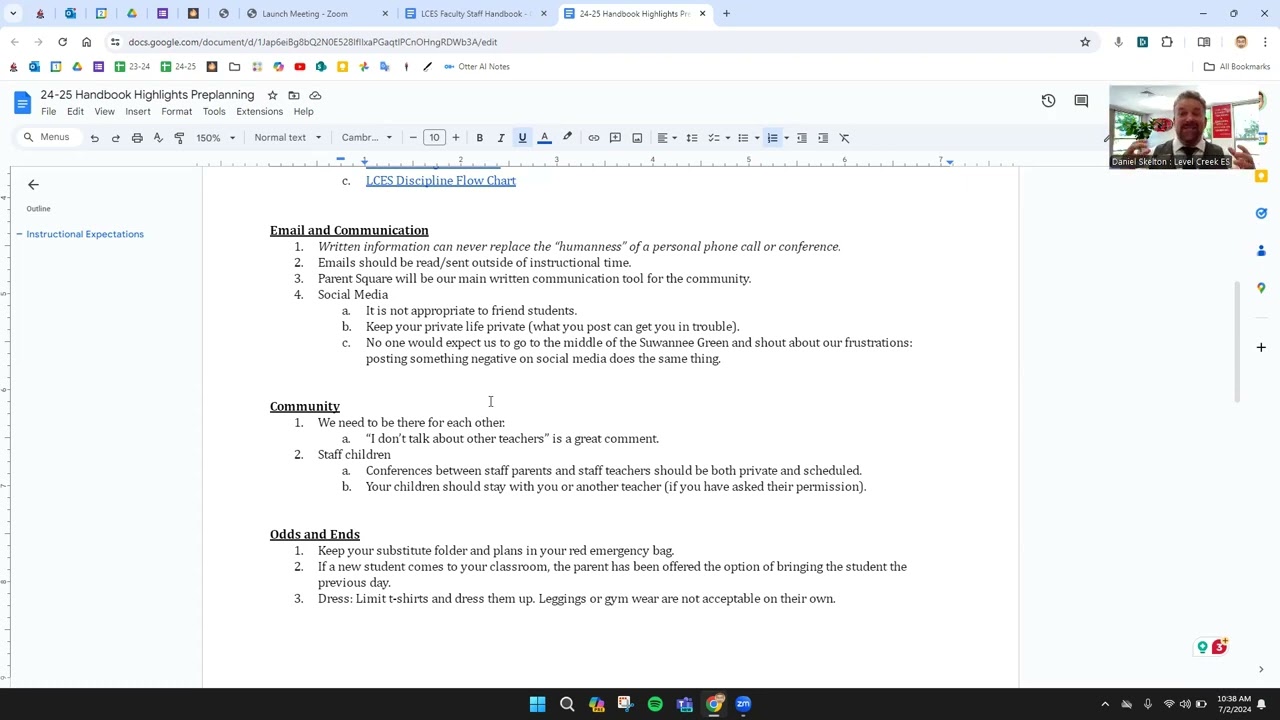Open Chrome extensions puzzle icon
The height and width of the screenshot is (720, 1280).
pyautogui.click(x=1167, y=42)
